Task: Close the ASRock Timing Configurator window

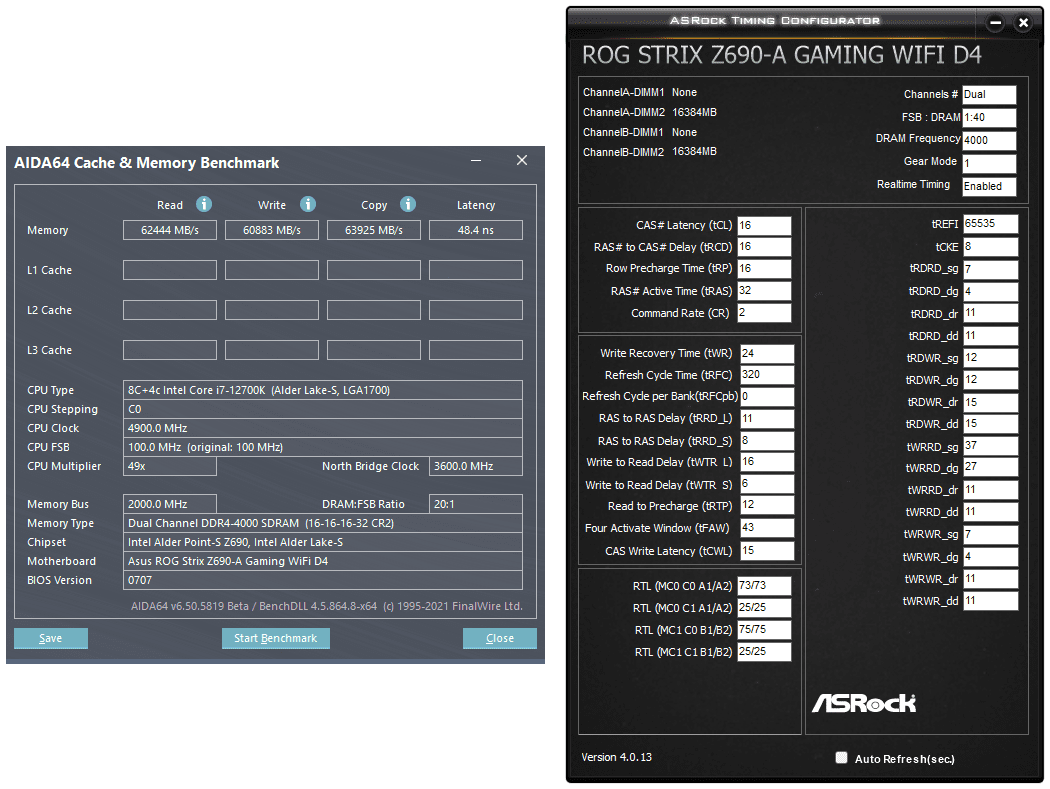Action: click(x=1023, y=23)
